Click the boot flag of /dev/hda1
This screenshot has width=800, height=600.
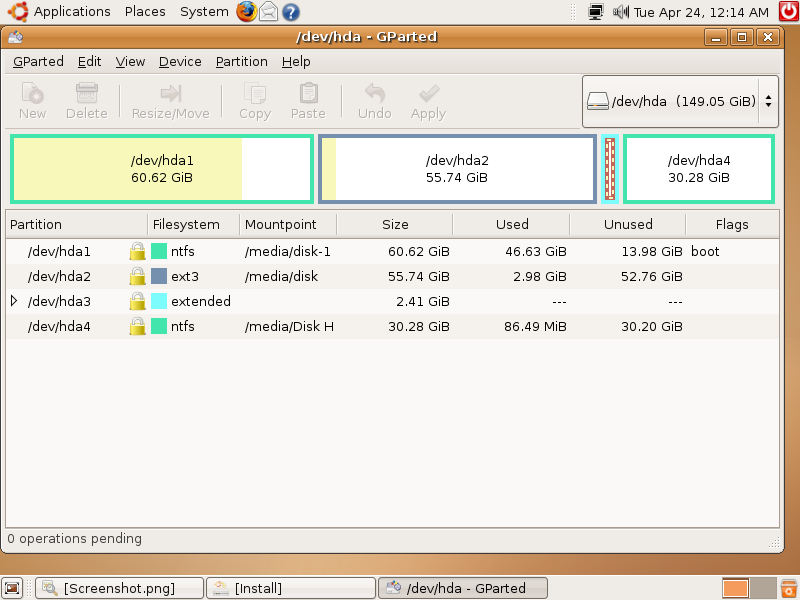pyautogui.click(x=705, y=251)
